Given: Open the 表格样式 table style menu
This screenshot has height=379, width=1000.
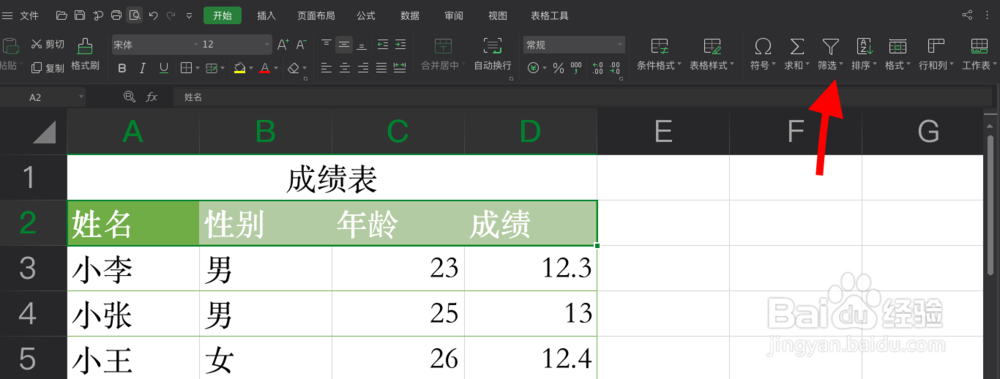Looking at the screenshot, I should tap(712, 54).
